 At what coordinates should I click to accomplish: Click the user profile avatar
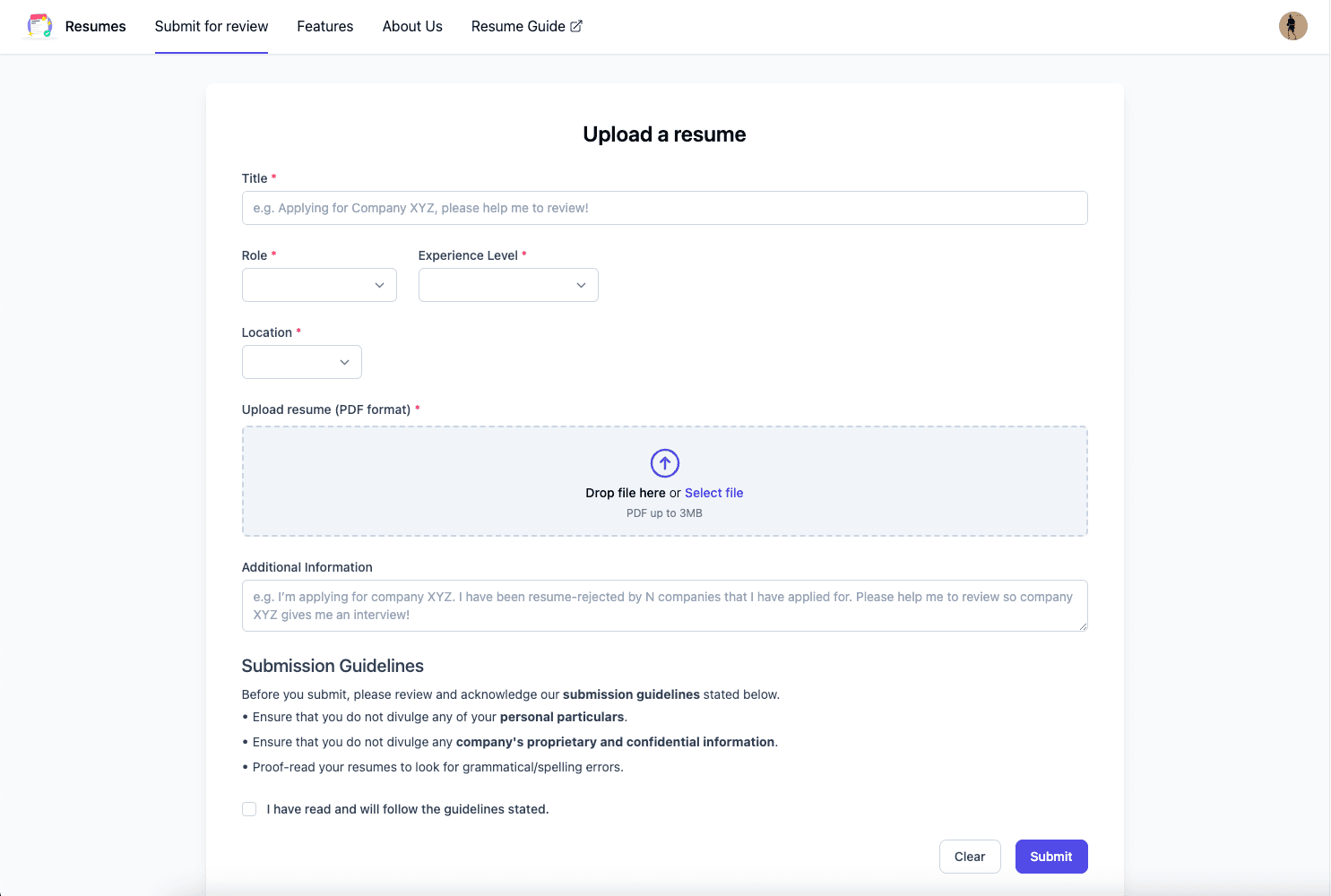(1292, 26)
